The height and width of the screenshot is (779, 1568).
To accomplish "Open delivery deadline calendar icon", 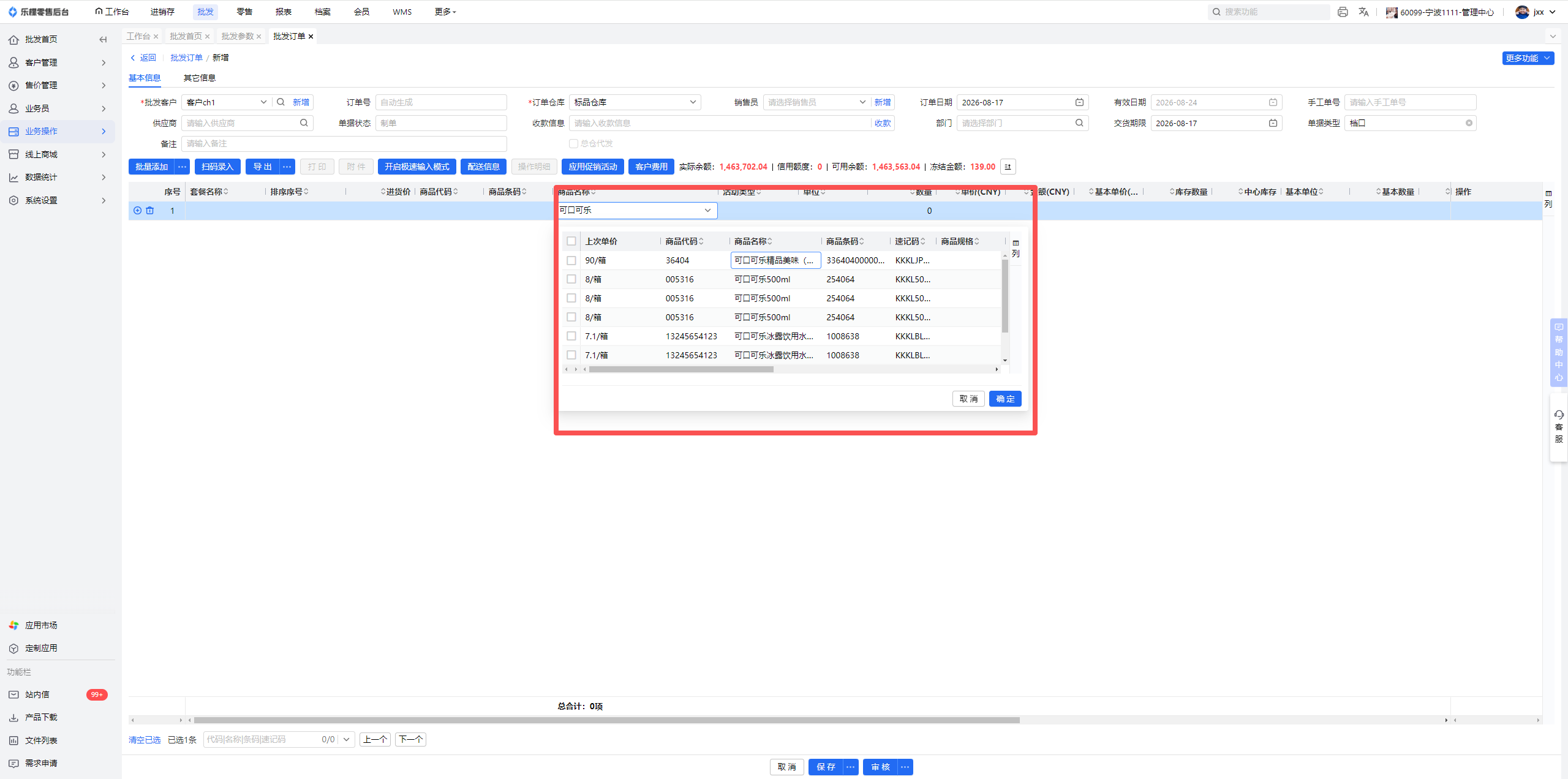I will (1273, 123).
